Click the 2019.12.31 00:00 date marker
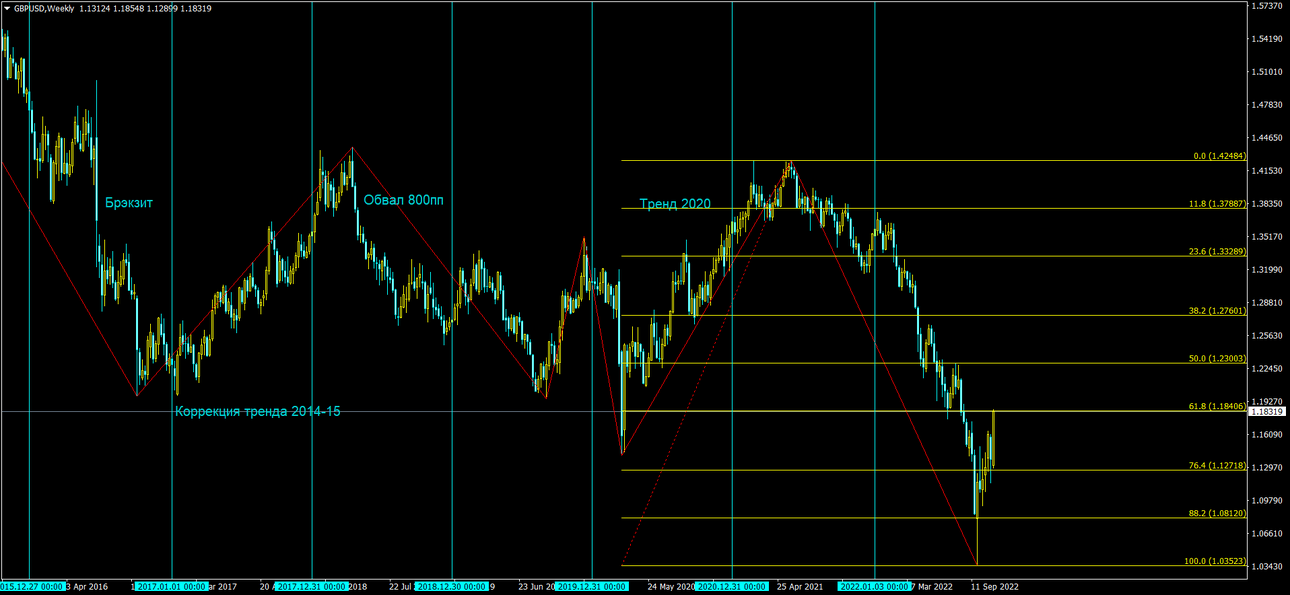The width and height of the screenshot is (1290, 595). pyautogui.click(x=592, y=586)
